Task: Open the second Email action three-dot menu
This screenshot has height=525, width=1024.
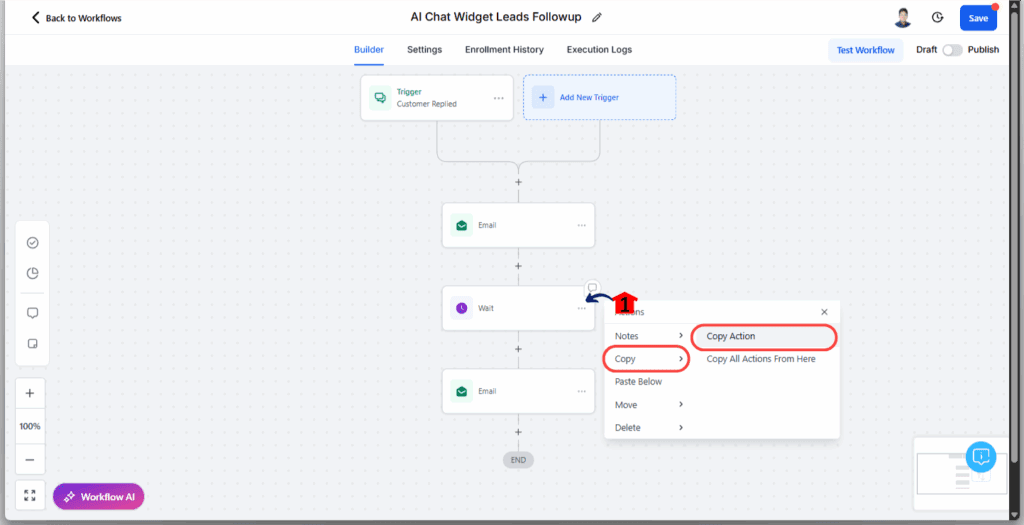Action: [x=581, y=391]
